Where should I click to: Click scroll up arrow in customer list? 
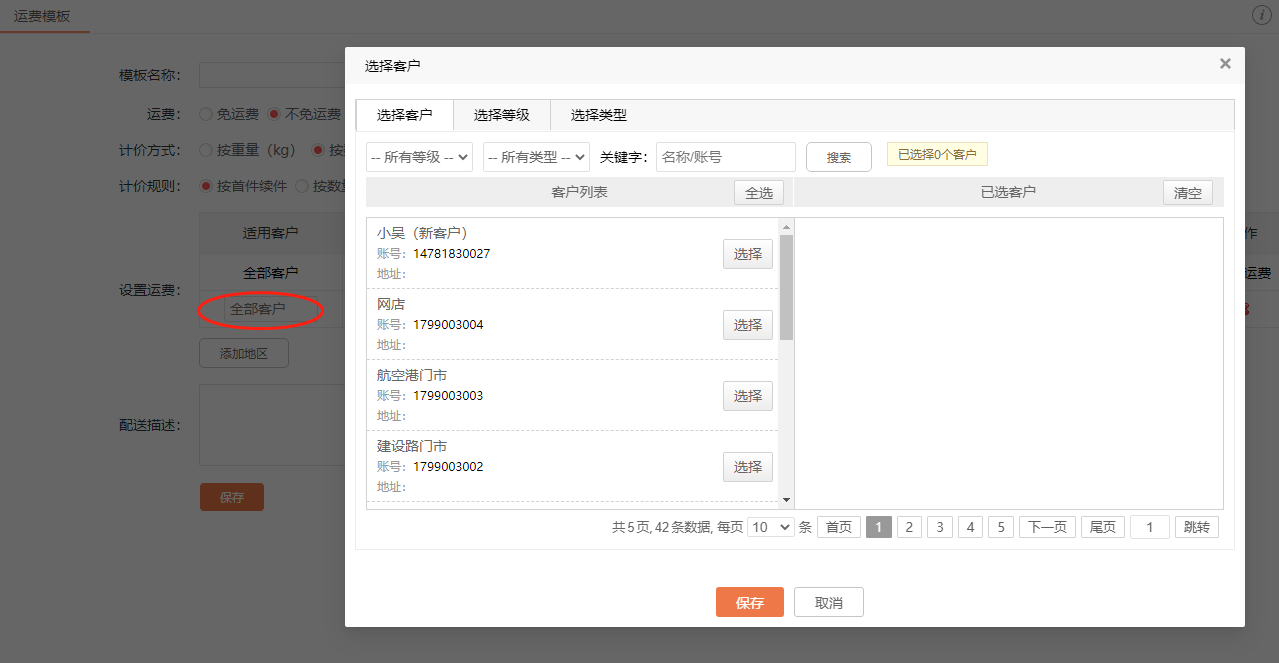pos(786,227)
